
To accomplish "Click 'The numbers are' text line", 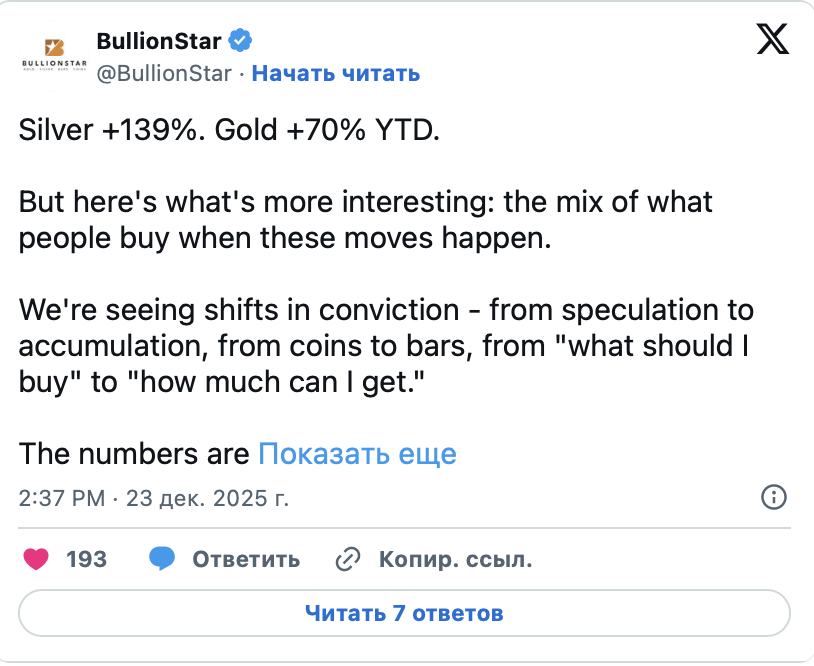I will pyautogui.click(x=134, y=453).
